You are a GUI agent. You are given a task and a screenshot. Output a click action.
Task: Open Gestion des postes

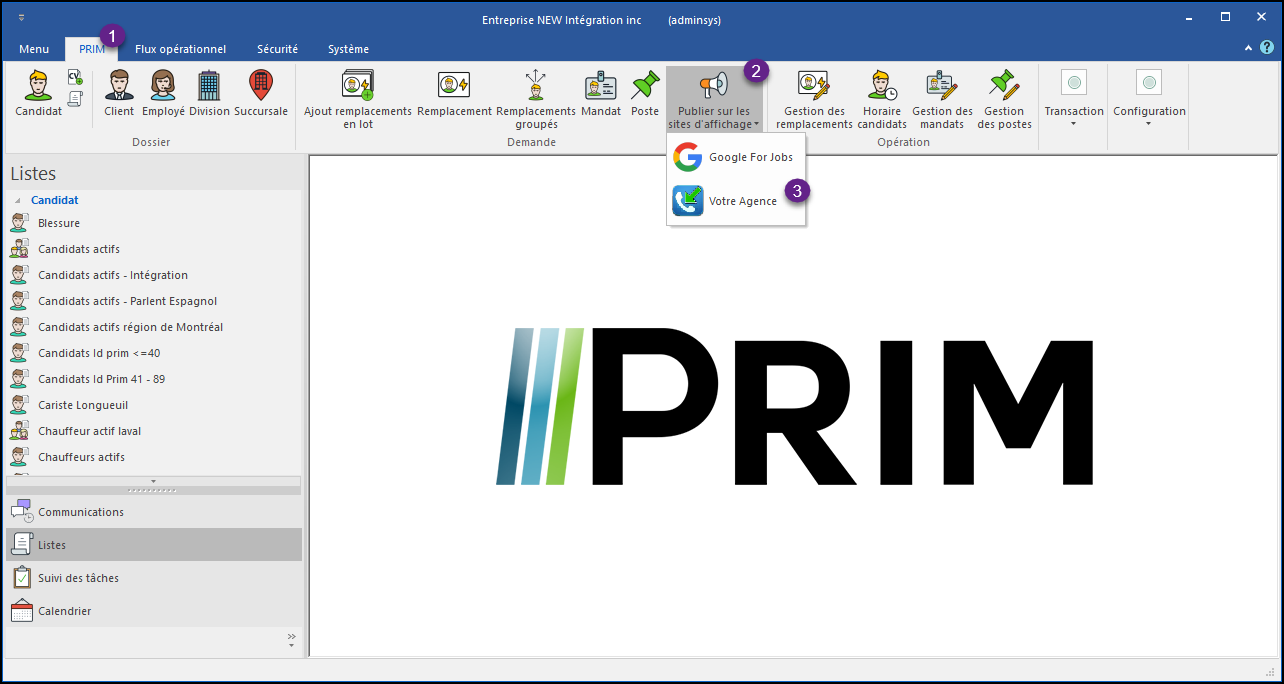(x=1004, y=100)
